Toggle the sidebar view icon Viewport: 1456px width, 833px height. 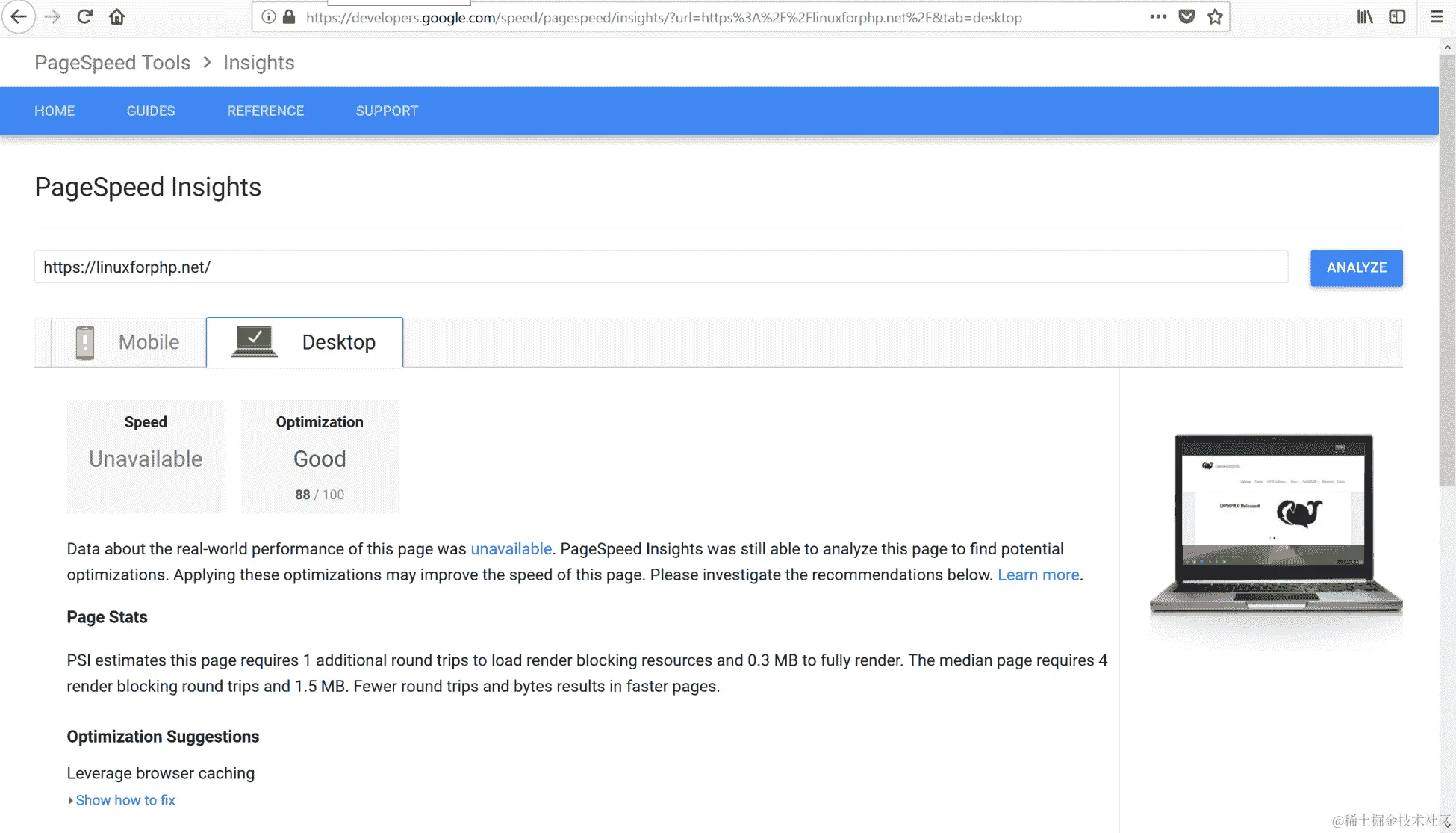click(x=1397, y=16)
